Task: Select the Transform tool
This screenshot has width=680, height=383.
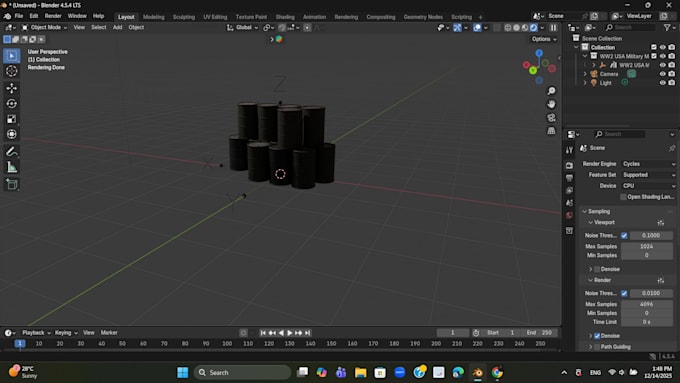Action: [x=12, y=134]
